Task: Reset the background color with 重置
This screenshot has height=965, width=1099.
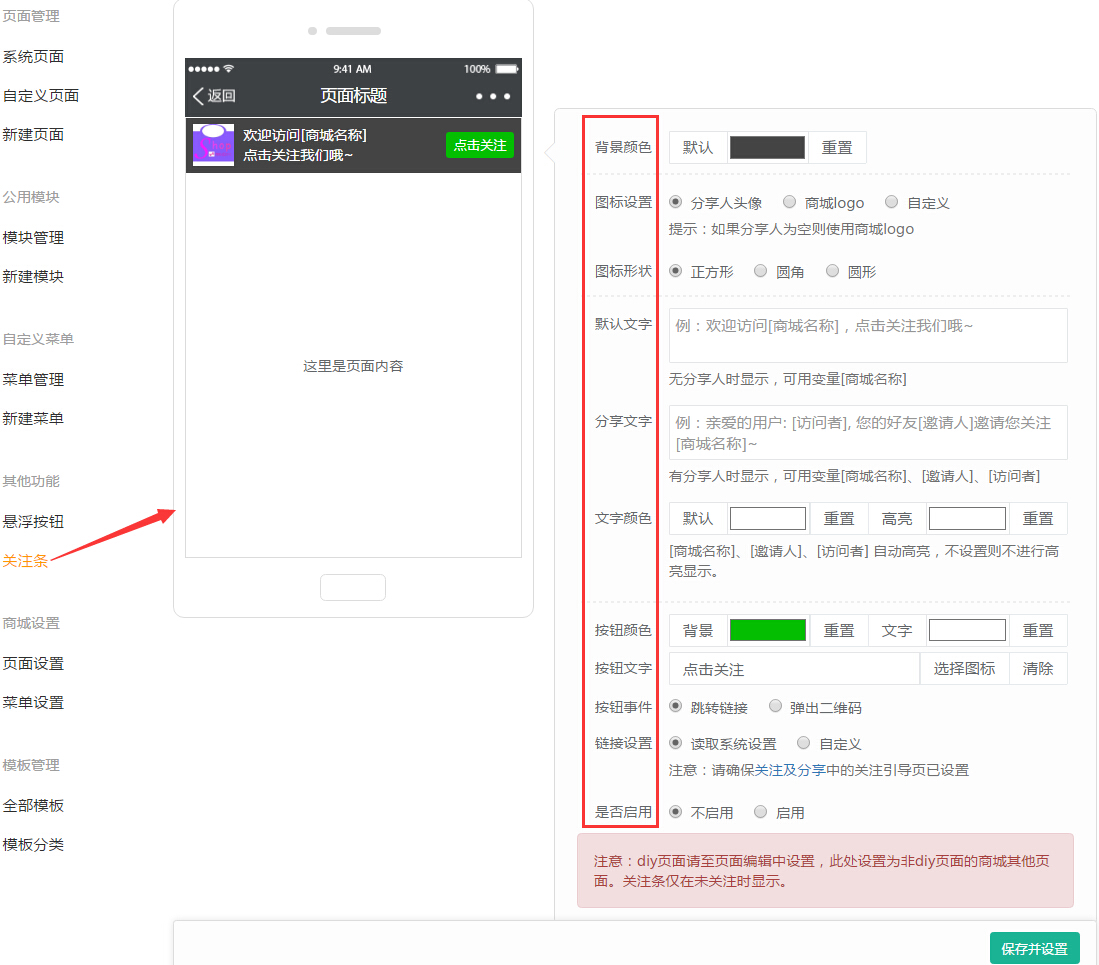Action: tap(837, 147)
